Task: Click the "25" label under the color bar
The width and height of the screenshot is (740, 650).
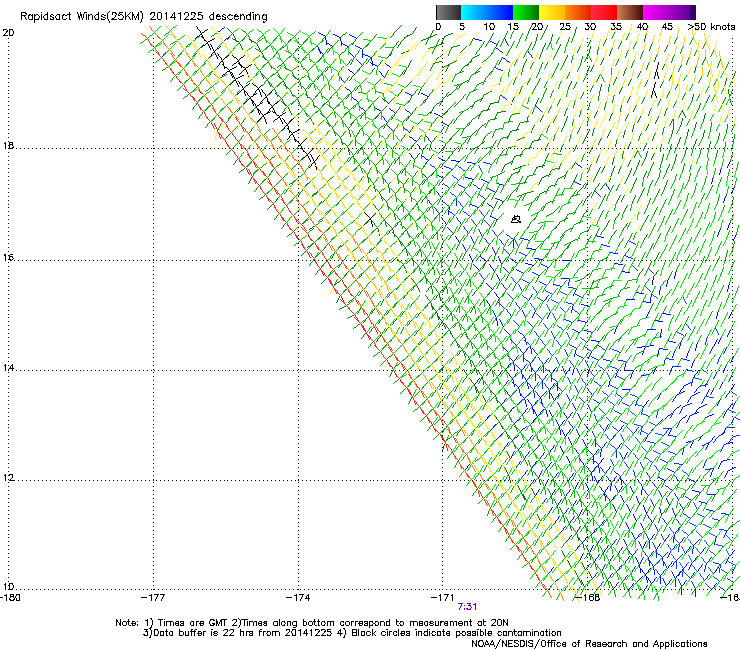Action: click(565, 27)
